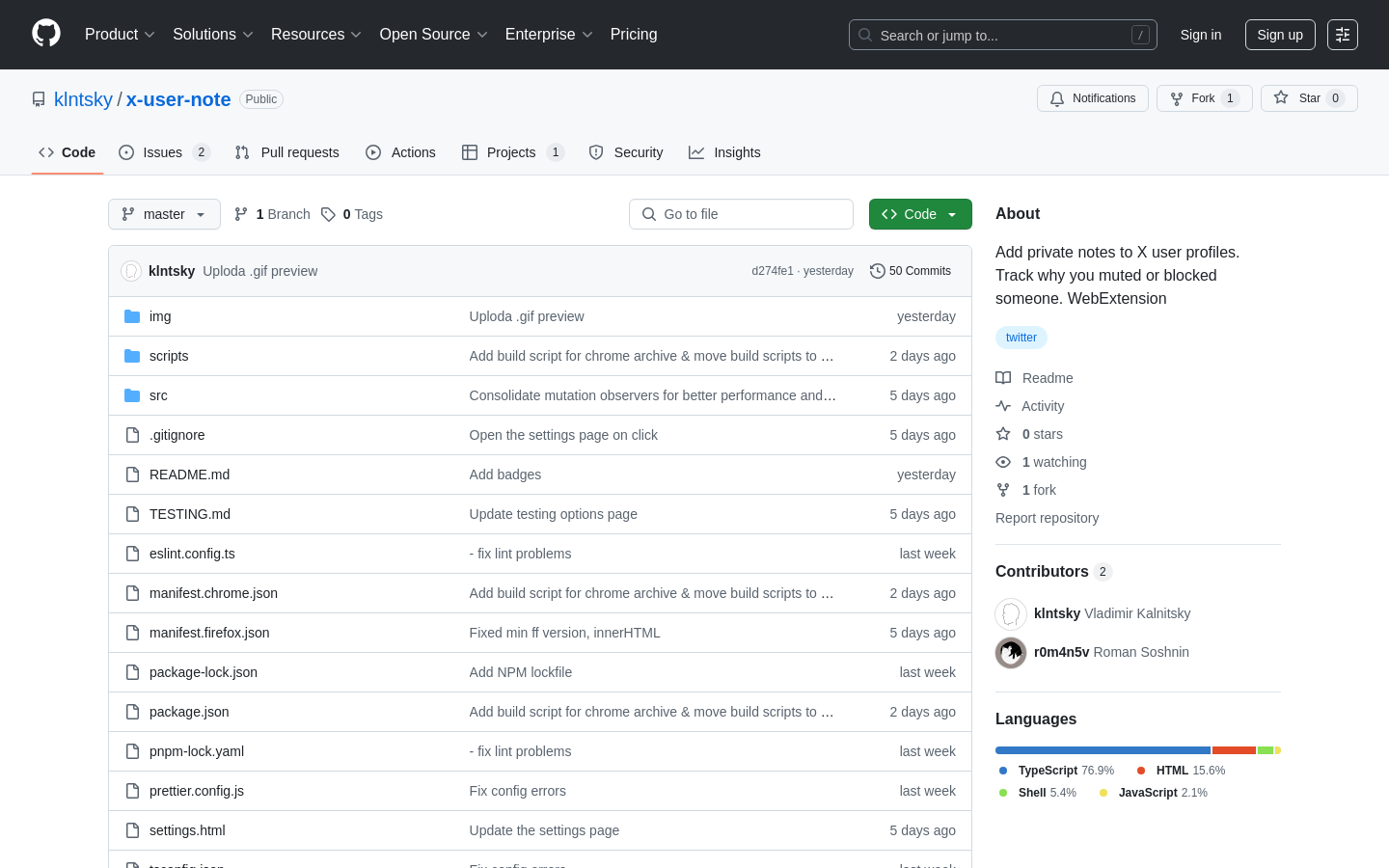The height and width of the screenshot is (868, 1389).
Task: Click the repository icon beside klntsky
Action: 39,99
